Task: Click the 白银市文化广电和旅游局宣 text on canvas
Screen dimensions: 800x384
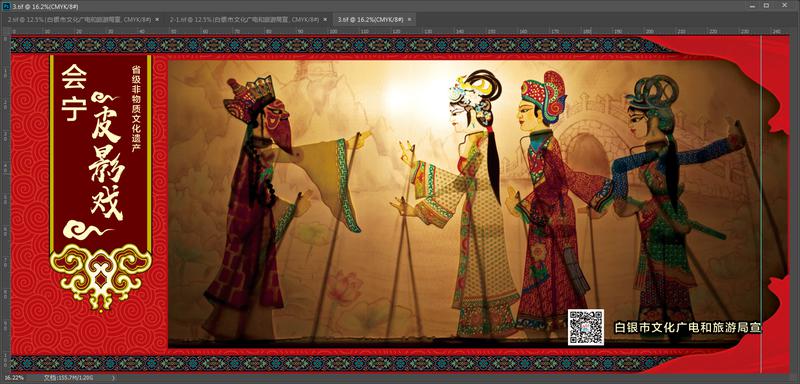Action: (688, 327)
